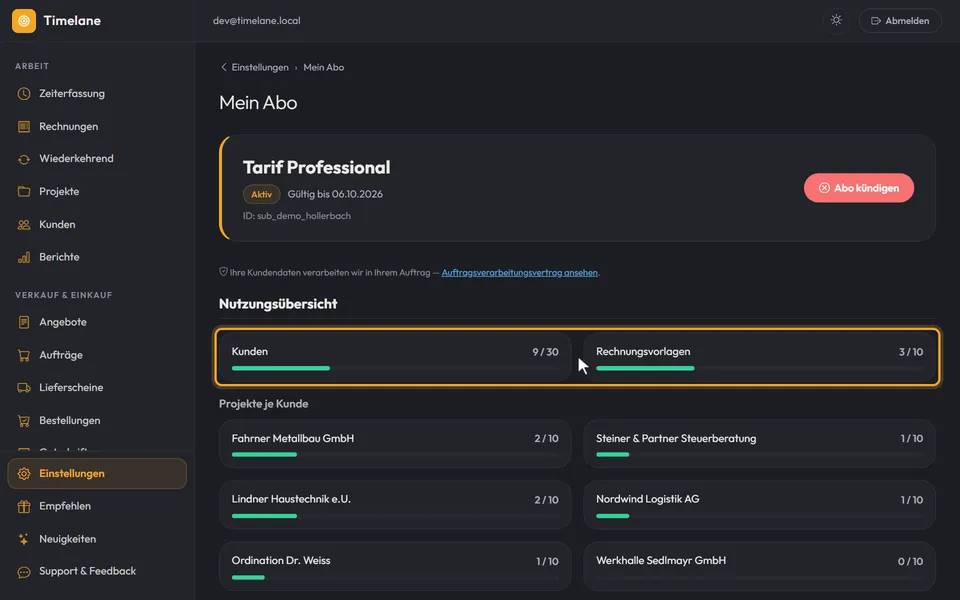
Task: Click the 'Tarif Professional' heading
Action: point(317,167)
